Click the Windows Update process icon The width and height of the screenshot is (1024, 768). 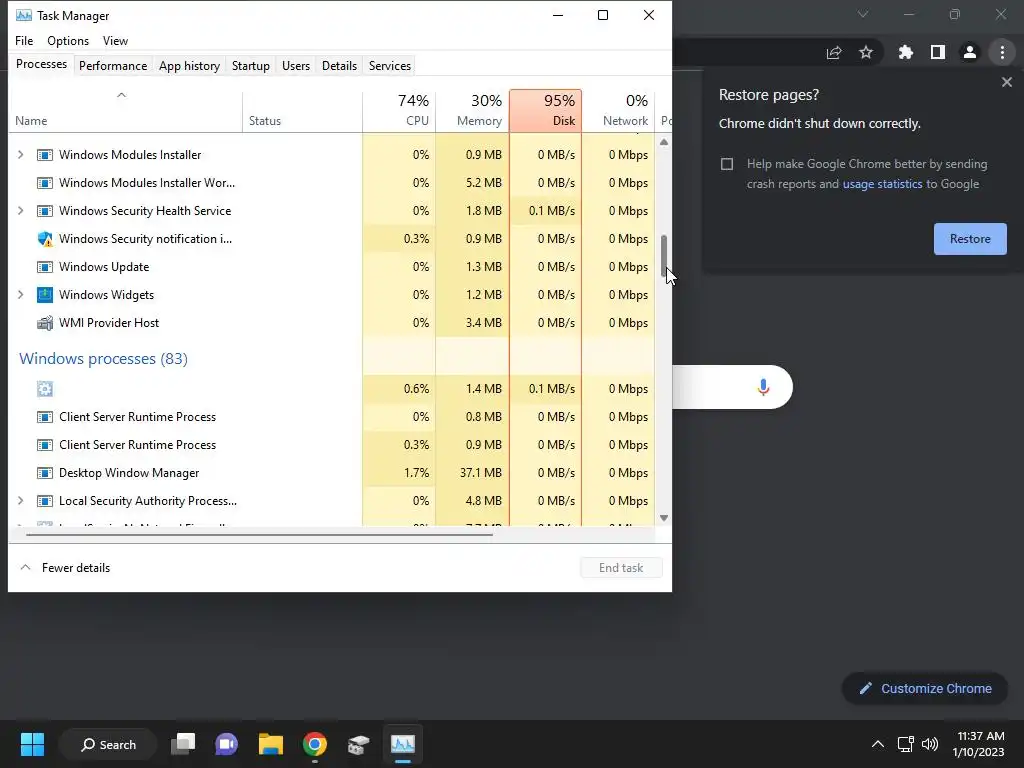click(x=44, y=267)
